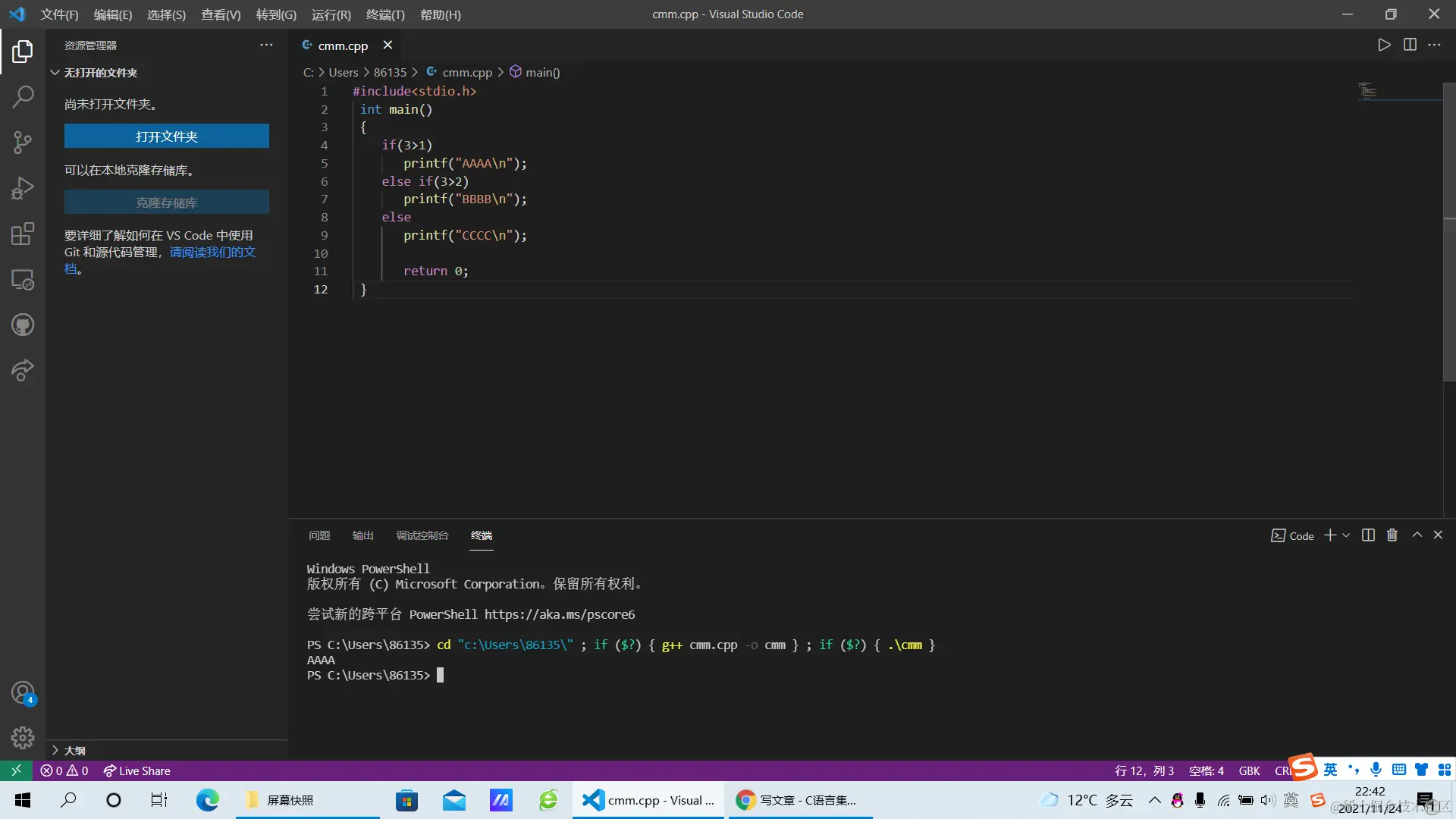Screen dimensions: 1456x819
Task: Open the Run and Debug view
Action: point(23,188)
